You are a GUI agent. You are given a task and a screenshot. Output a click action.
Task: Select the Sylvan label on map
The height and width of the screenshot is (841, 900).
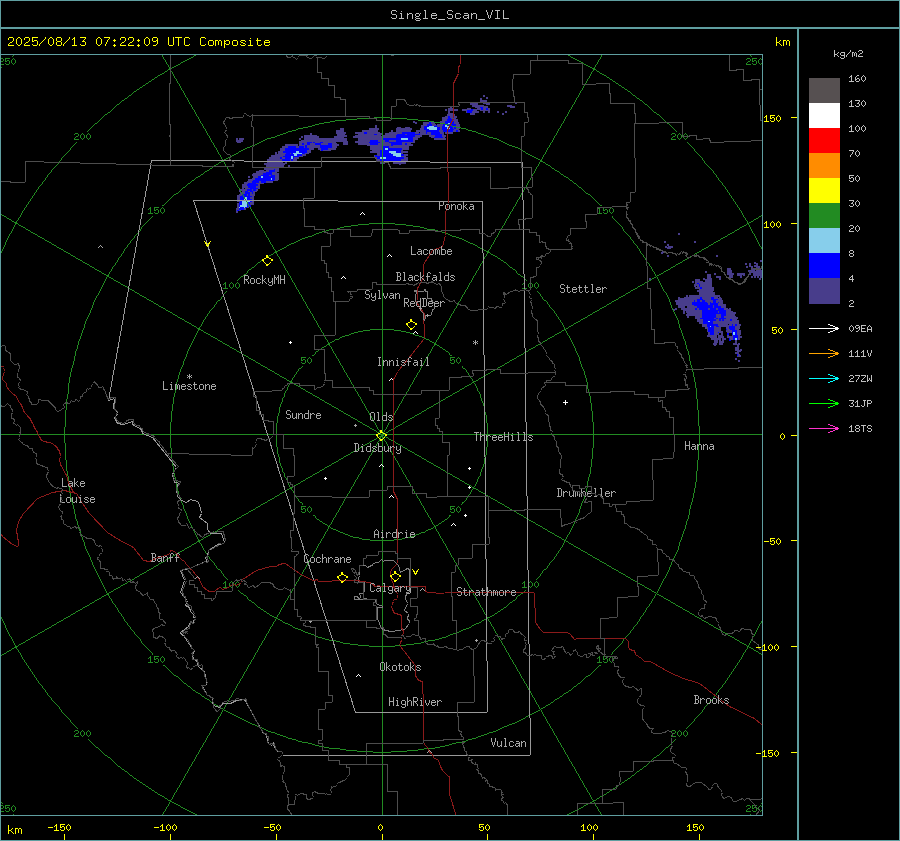pos(382,296)
